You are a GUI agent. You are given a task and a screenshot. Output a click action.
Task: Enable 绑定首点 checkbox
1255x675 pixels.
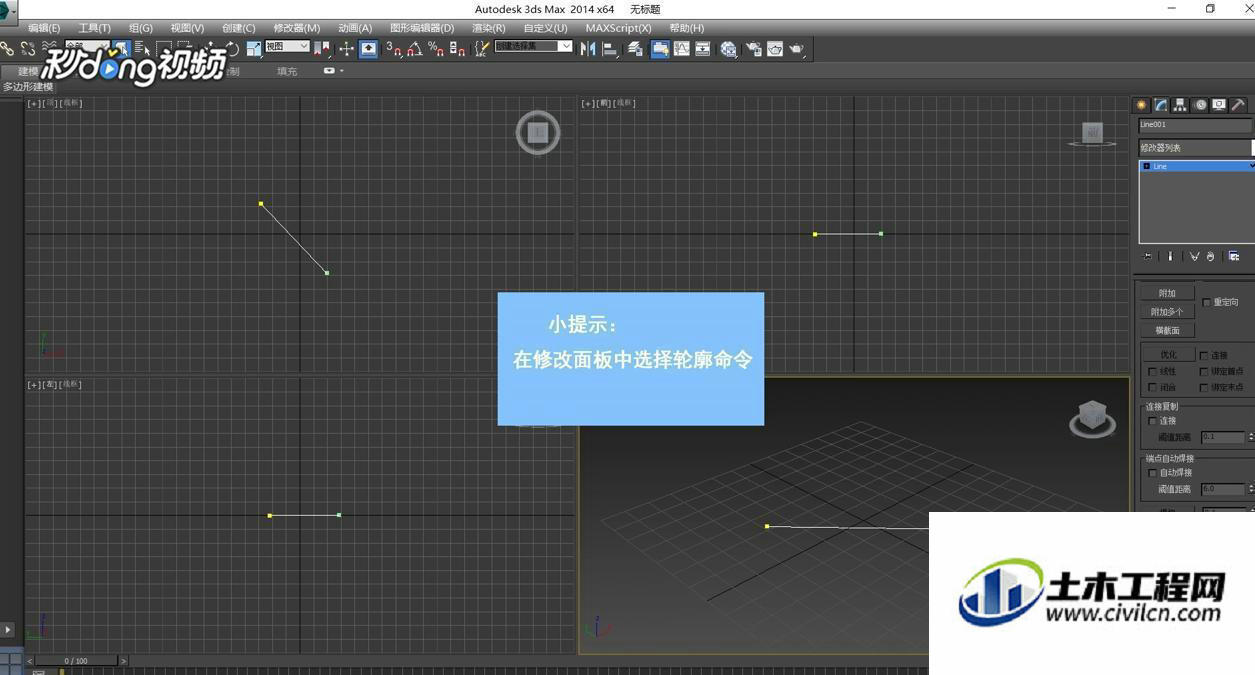click(x=1203, y=371)
